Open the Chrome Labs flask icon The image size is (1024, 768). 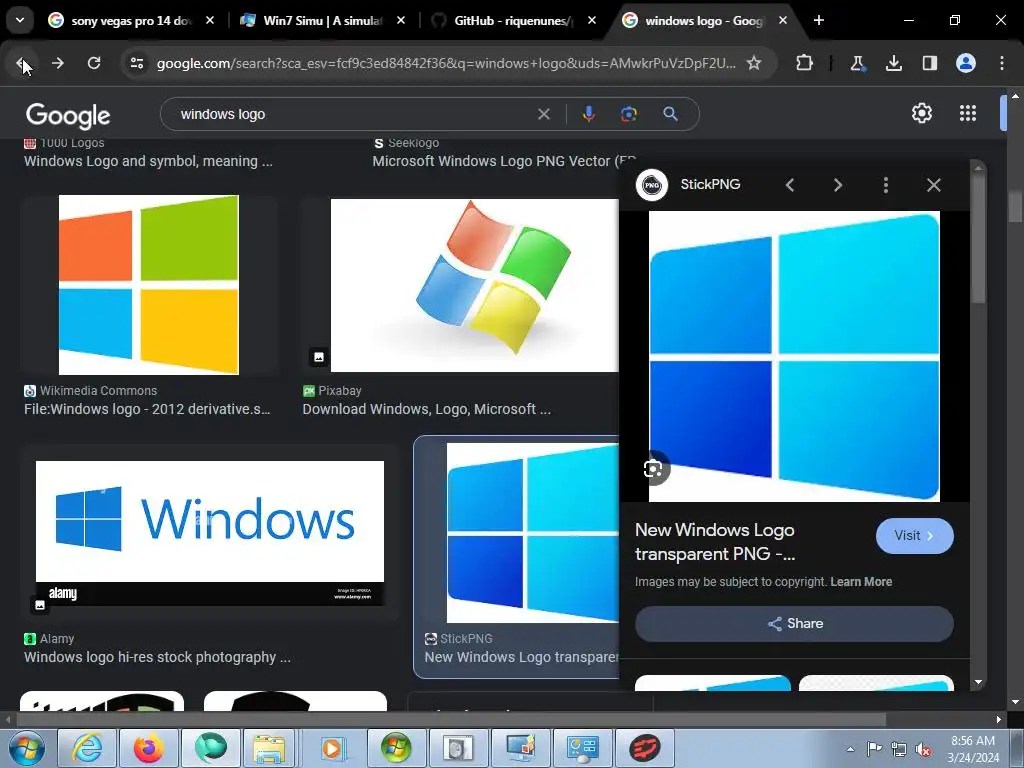(857, 63)
